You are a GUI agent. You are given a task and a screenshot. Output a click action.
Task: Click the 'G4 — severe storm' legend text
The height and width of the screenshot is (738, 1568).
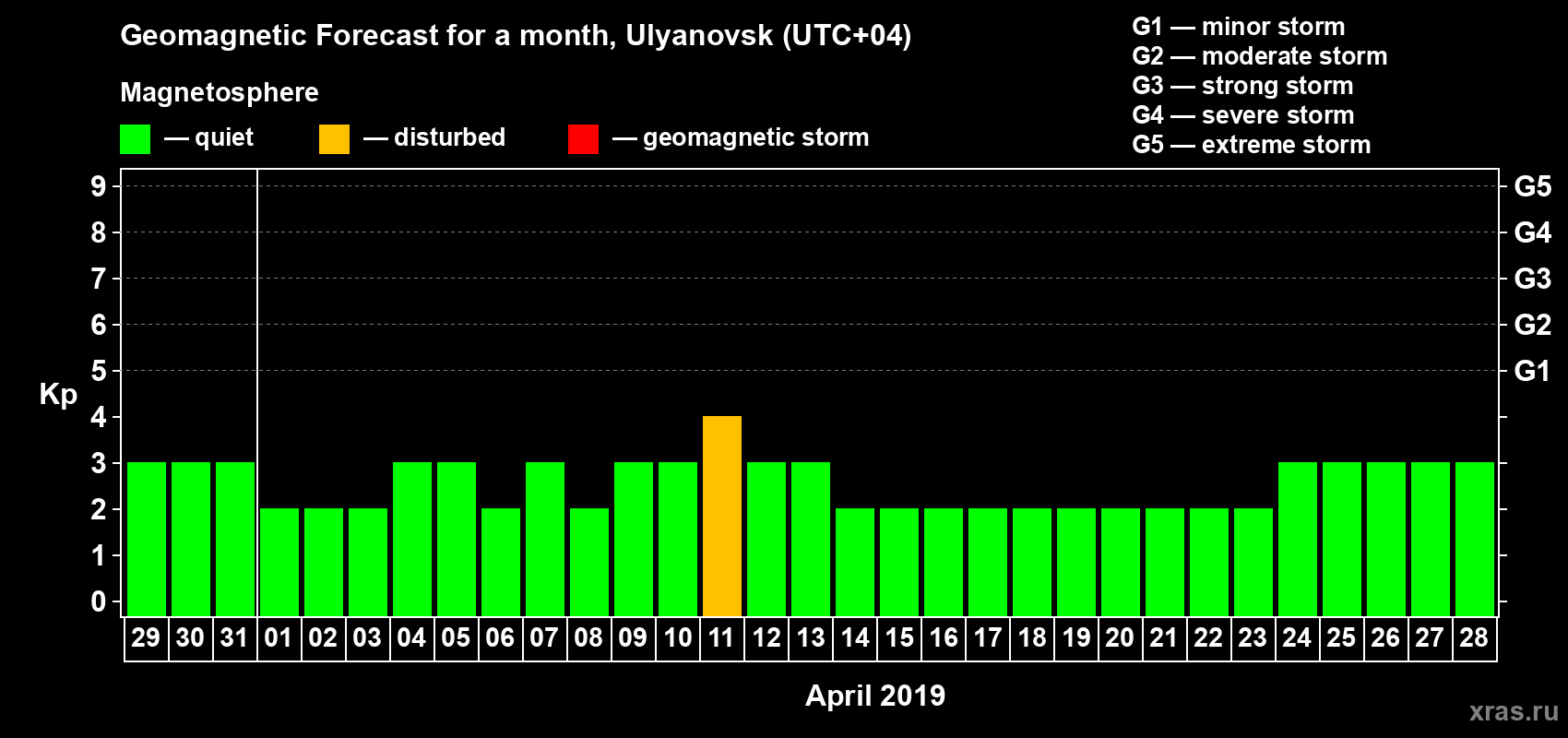tap(1243, 115)
